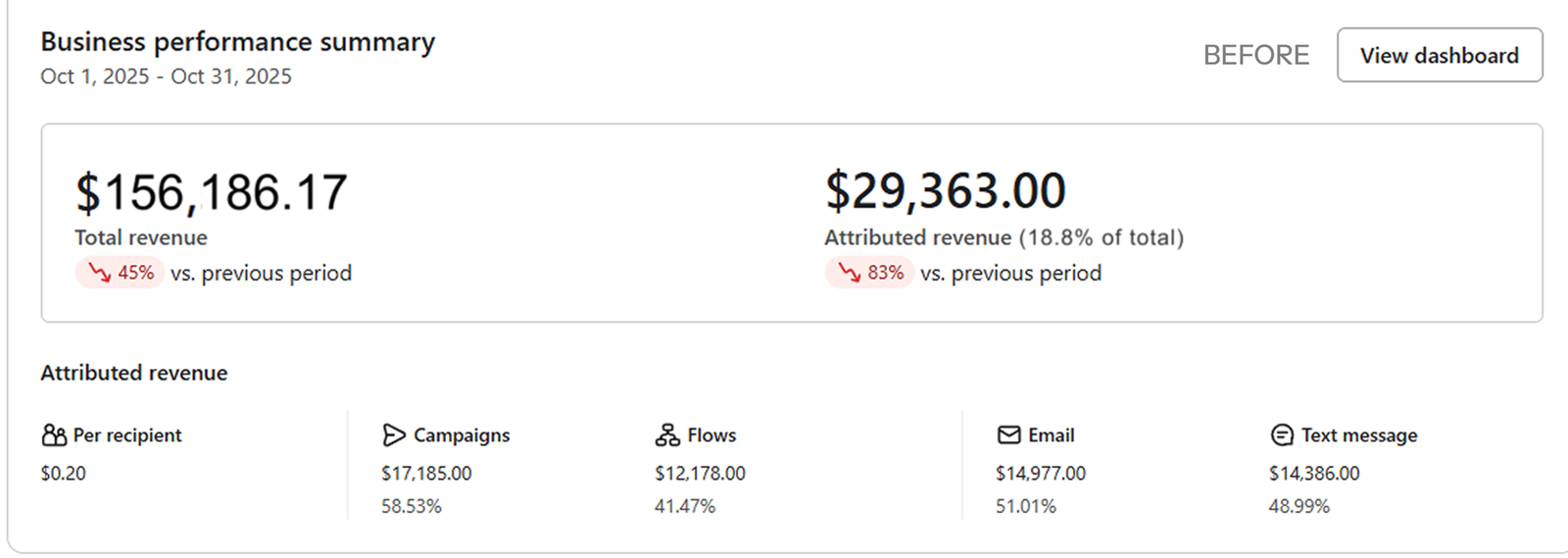Click the Flows revenue value $12,178.00
The height and width of the screenshot is (558, 1568).
coord(700,474)
